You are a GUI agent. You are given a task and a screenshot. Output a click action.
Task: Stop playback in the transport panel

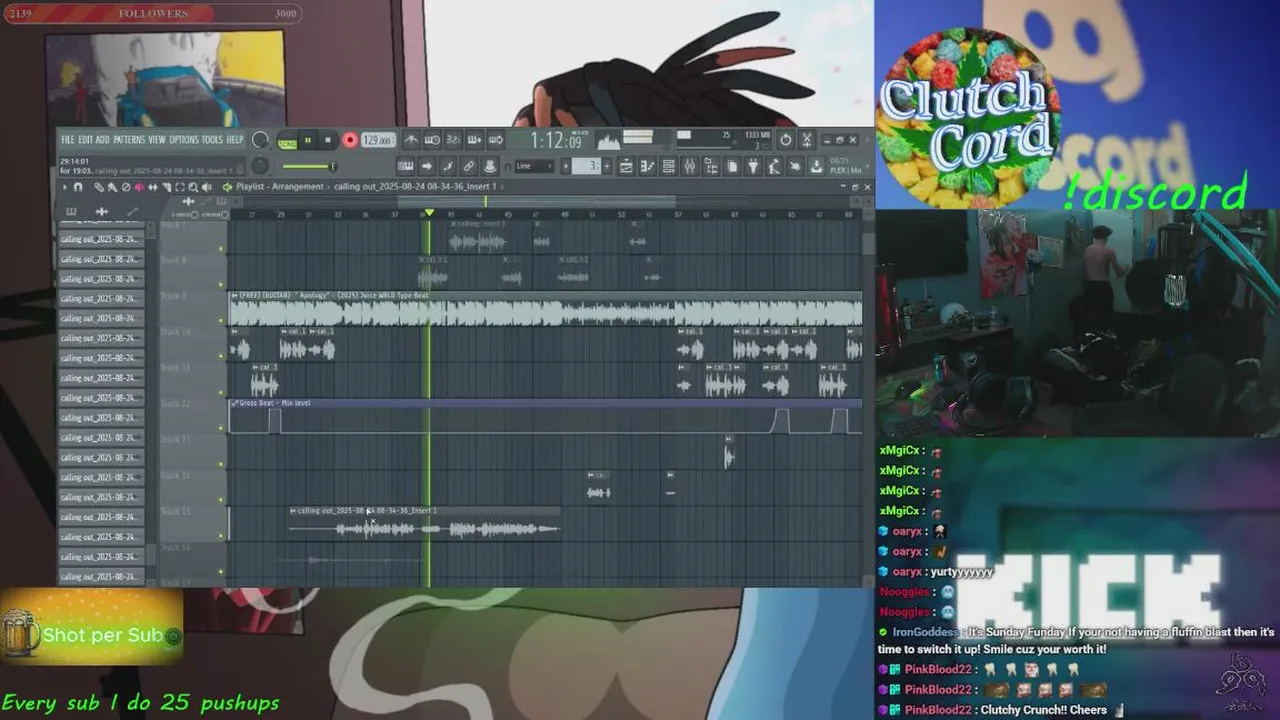328,140
